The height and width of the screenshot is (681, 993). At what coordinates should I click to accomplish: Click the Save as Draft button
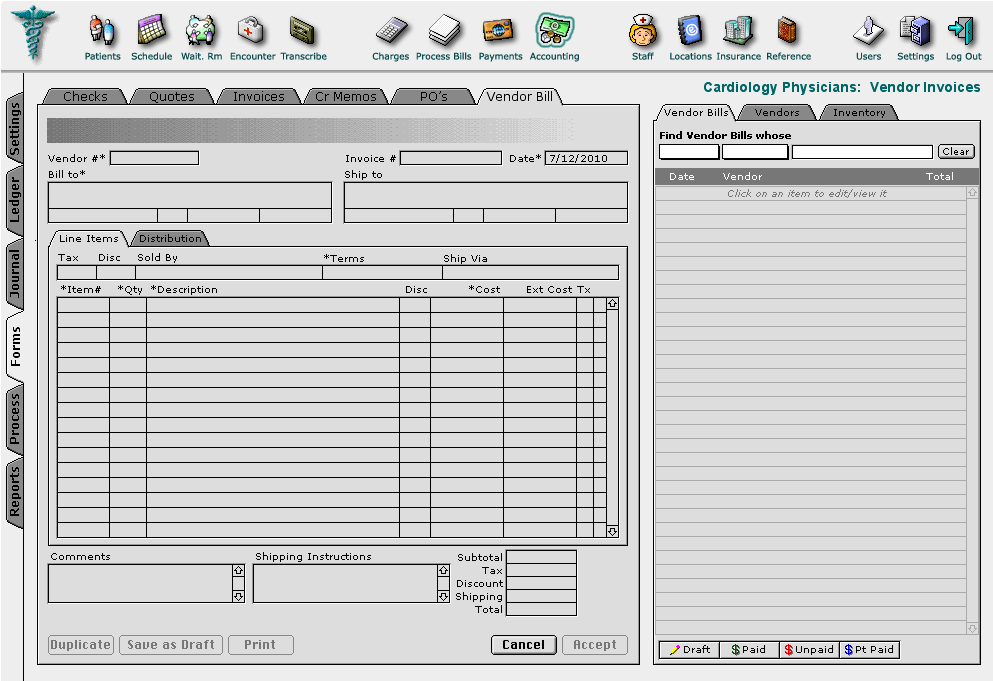(x=171, y=645)
